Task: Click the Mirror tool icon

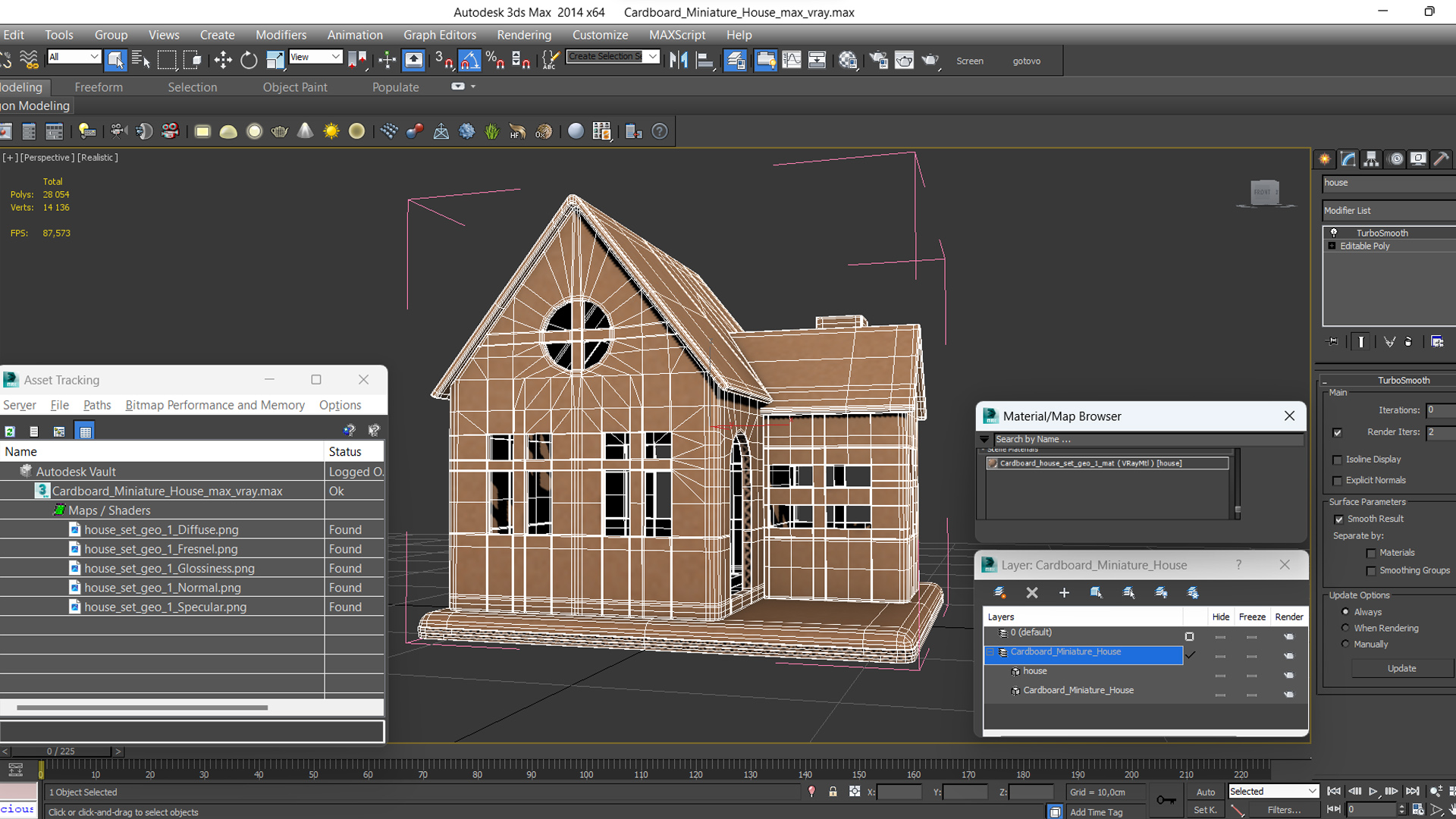Action: point(679,60)
